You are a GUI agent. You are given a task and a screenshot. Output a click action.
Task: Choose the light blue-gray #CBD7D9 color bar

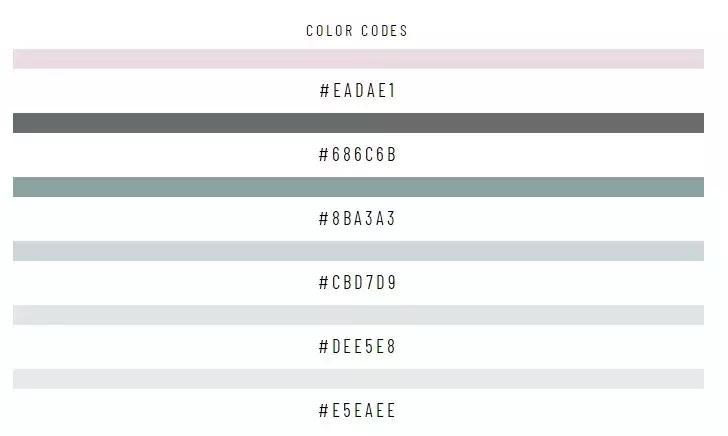358,251
